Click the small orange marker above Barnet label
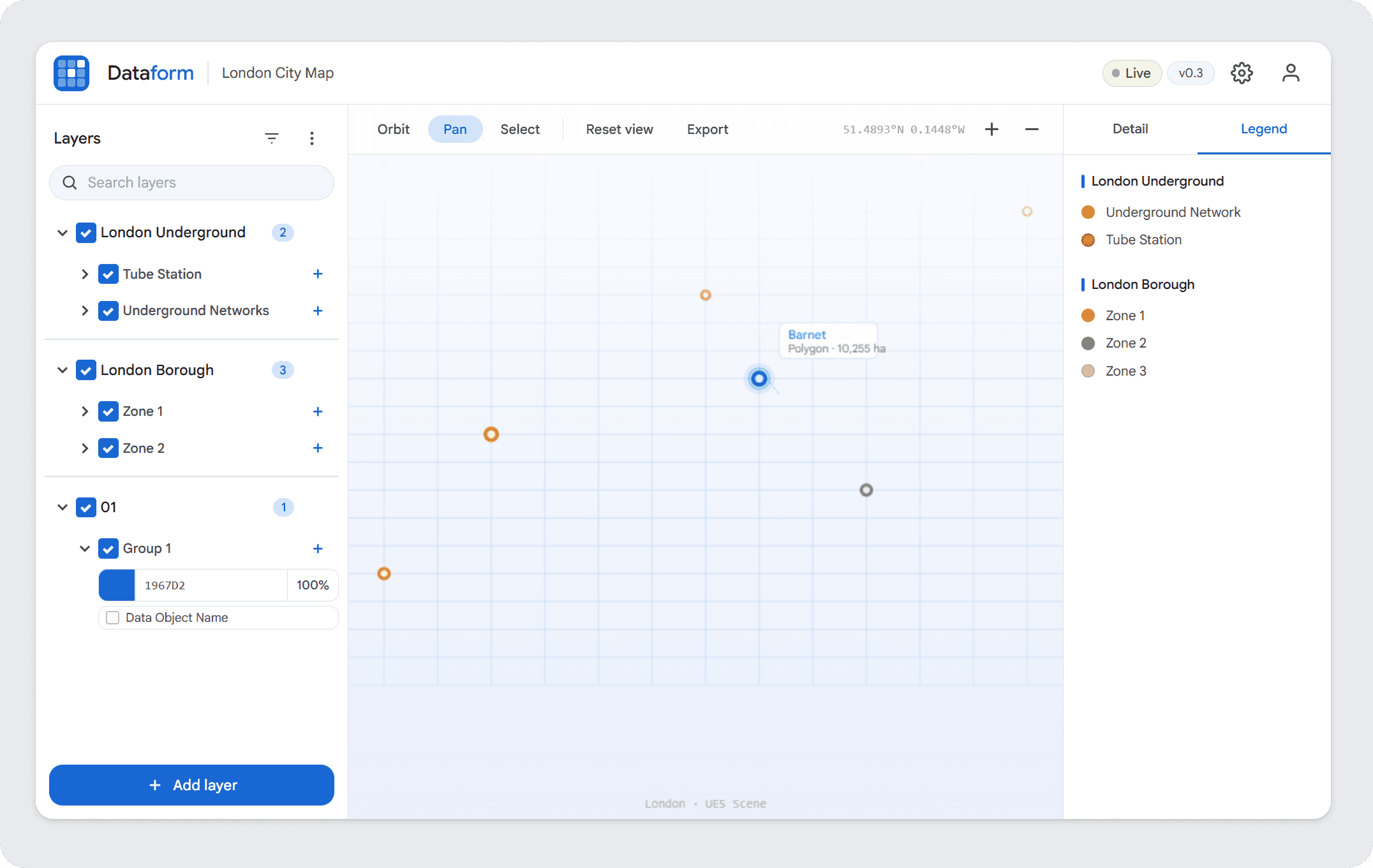The width and height of the screenshot is (1373, 868). [705, 295]
